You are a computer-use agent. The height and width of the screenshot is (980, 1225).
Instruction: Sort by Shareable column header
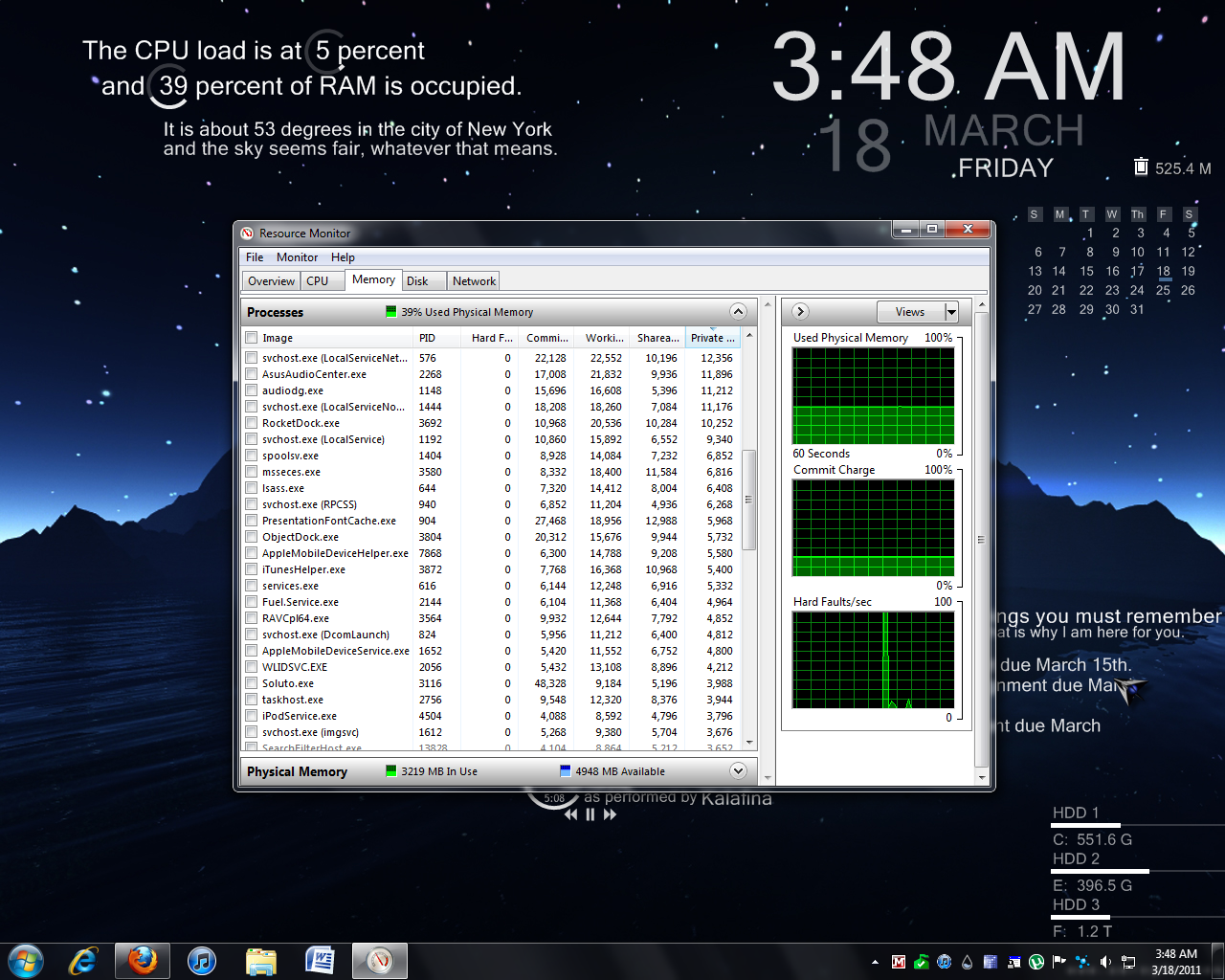point(657,338)
